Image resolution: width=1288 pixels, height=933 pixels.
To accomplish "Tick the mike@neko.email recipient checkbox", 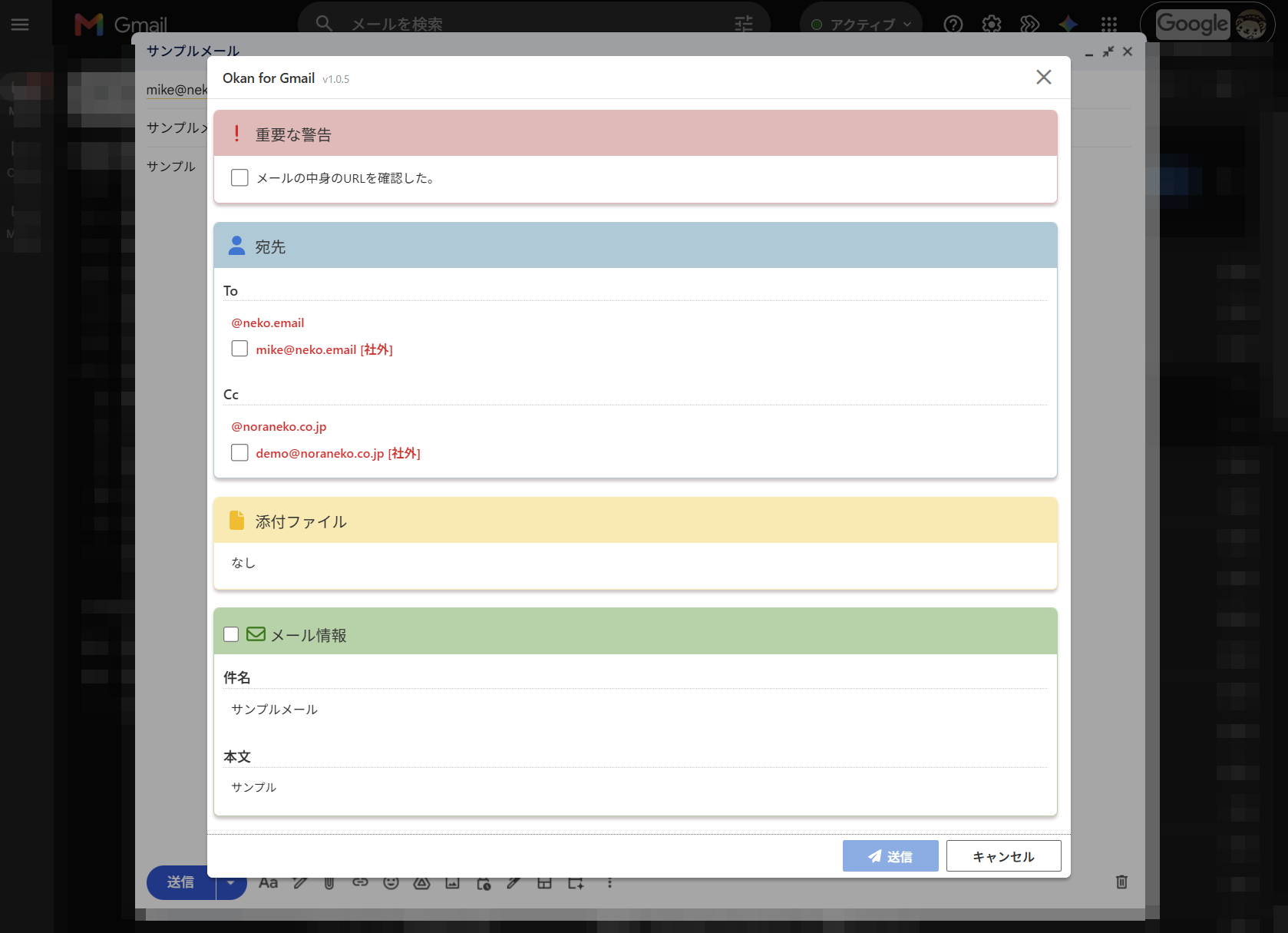I will tap(239, 349).
